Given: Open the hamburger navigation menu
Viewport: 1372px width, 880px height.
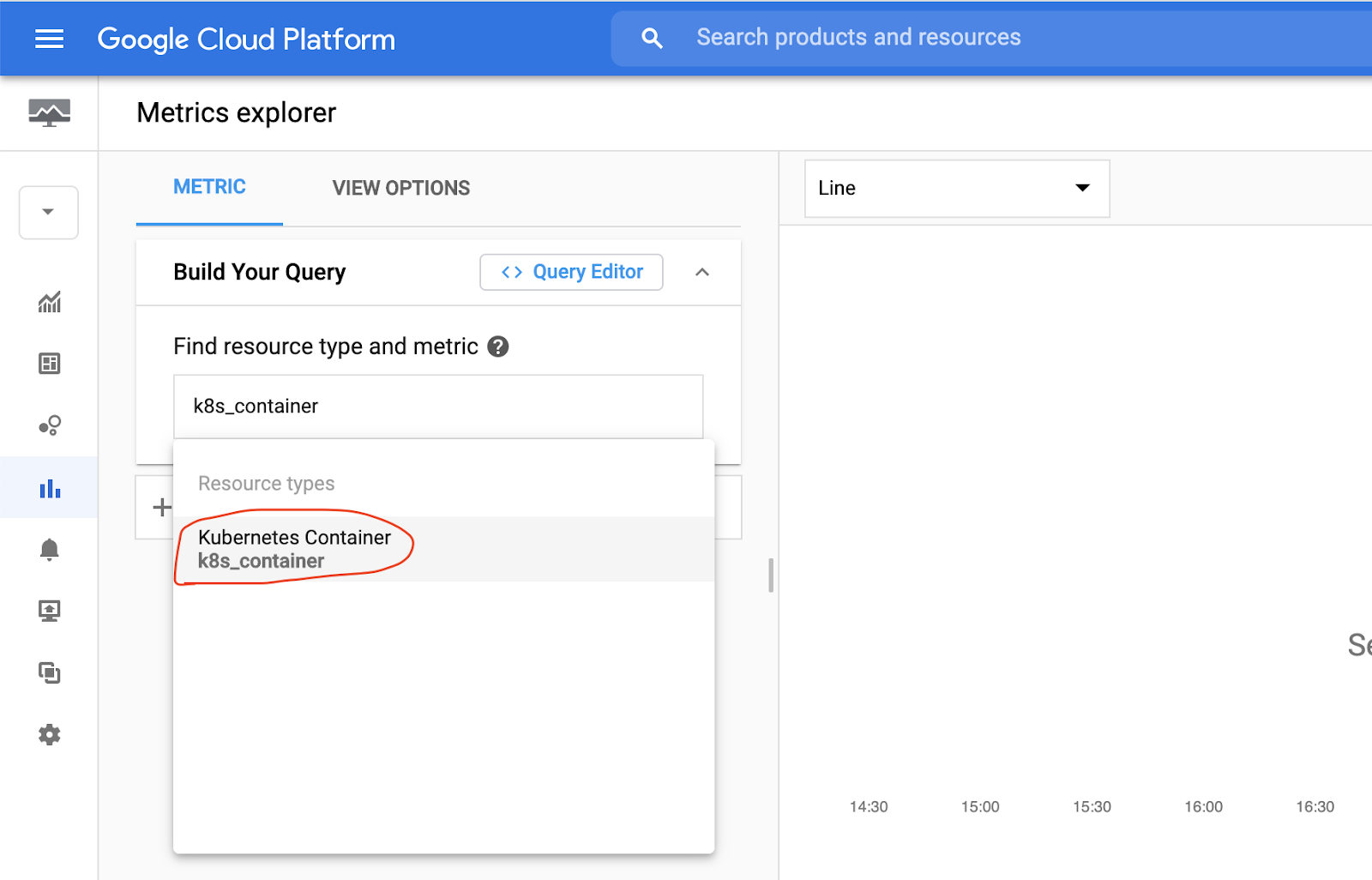Looking at the screenshot, I should [x=49, y=39].
